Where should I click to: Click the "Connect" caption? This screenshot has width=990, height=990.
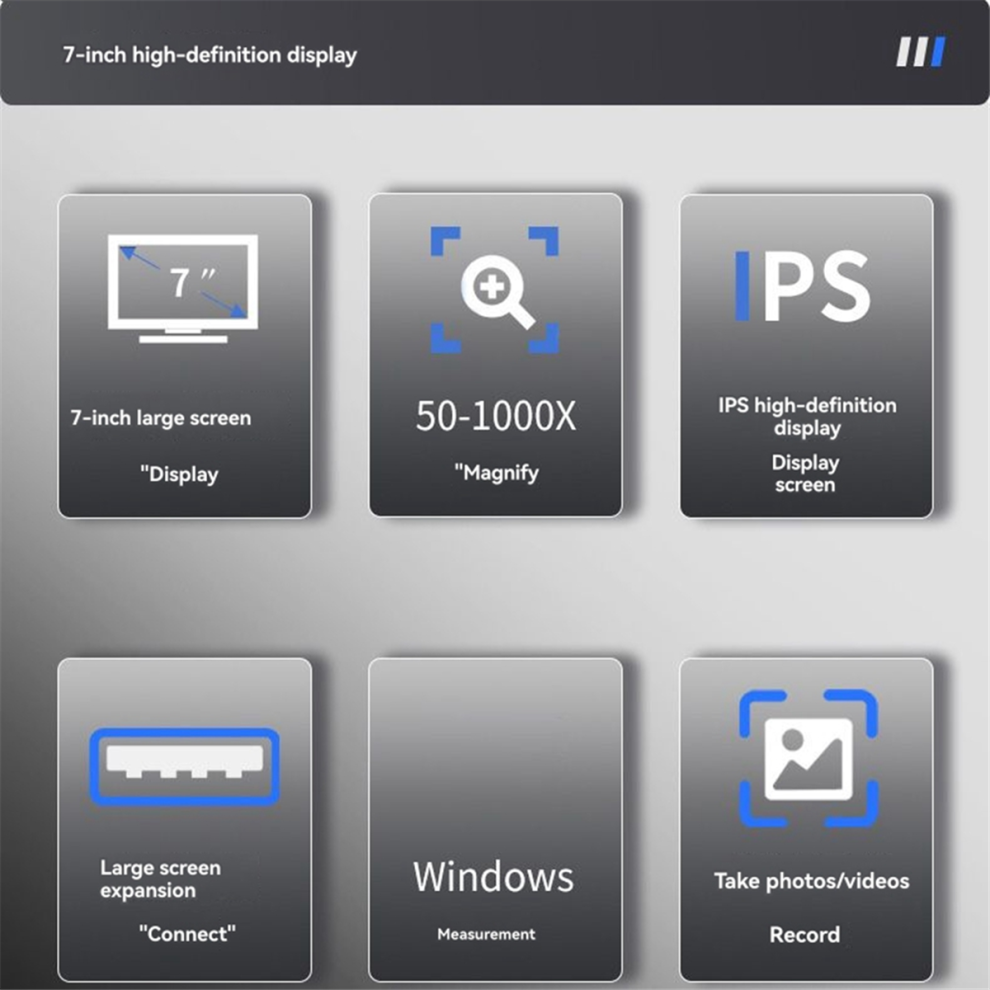[x=188, y=934]
